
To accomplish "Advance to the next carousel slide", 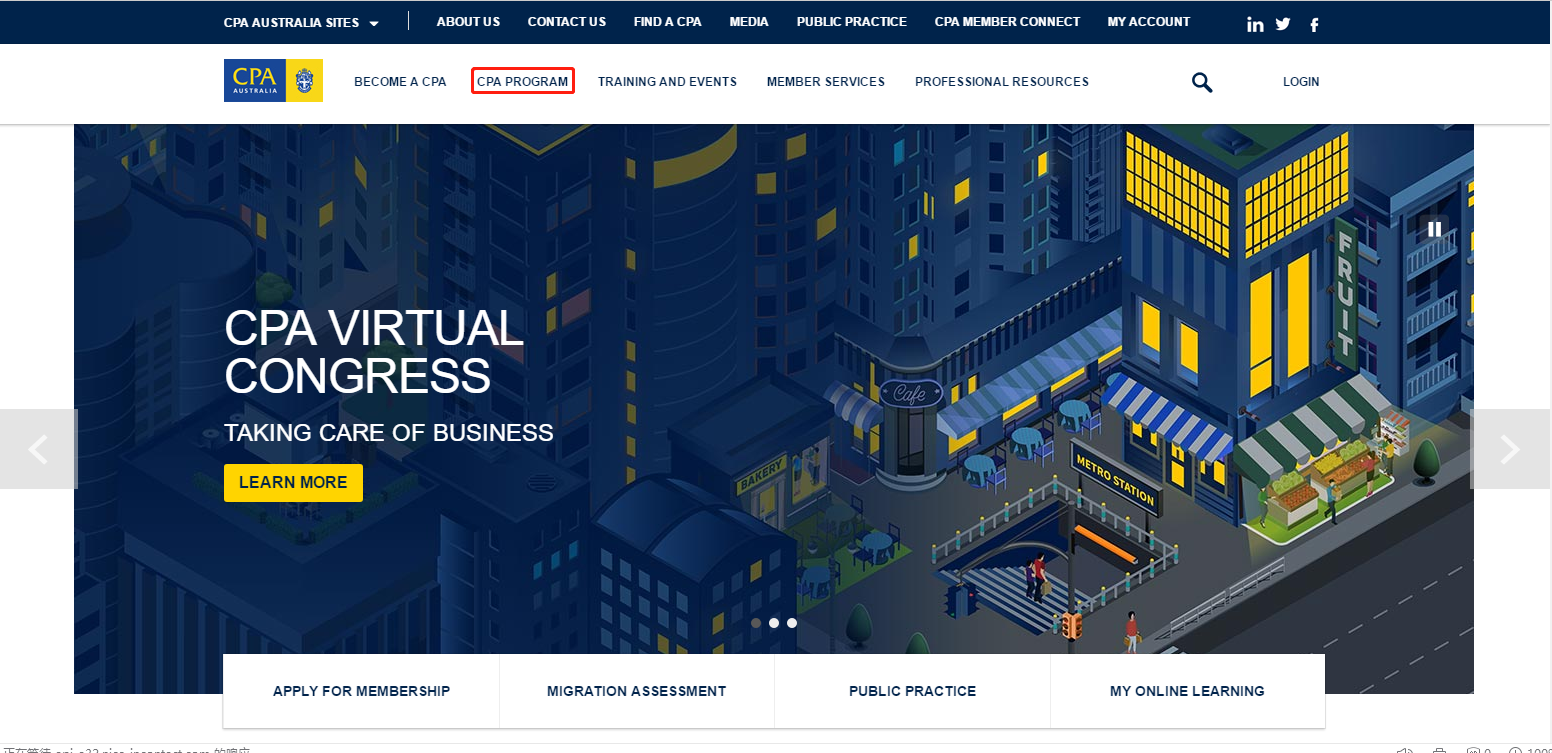I will pyautogui.click(x=1510, y=449).
